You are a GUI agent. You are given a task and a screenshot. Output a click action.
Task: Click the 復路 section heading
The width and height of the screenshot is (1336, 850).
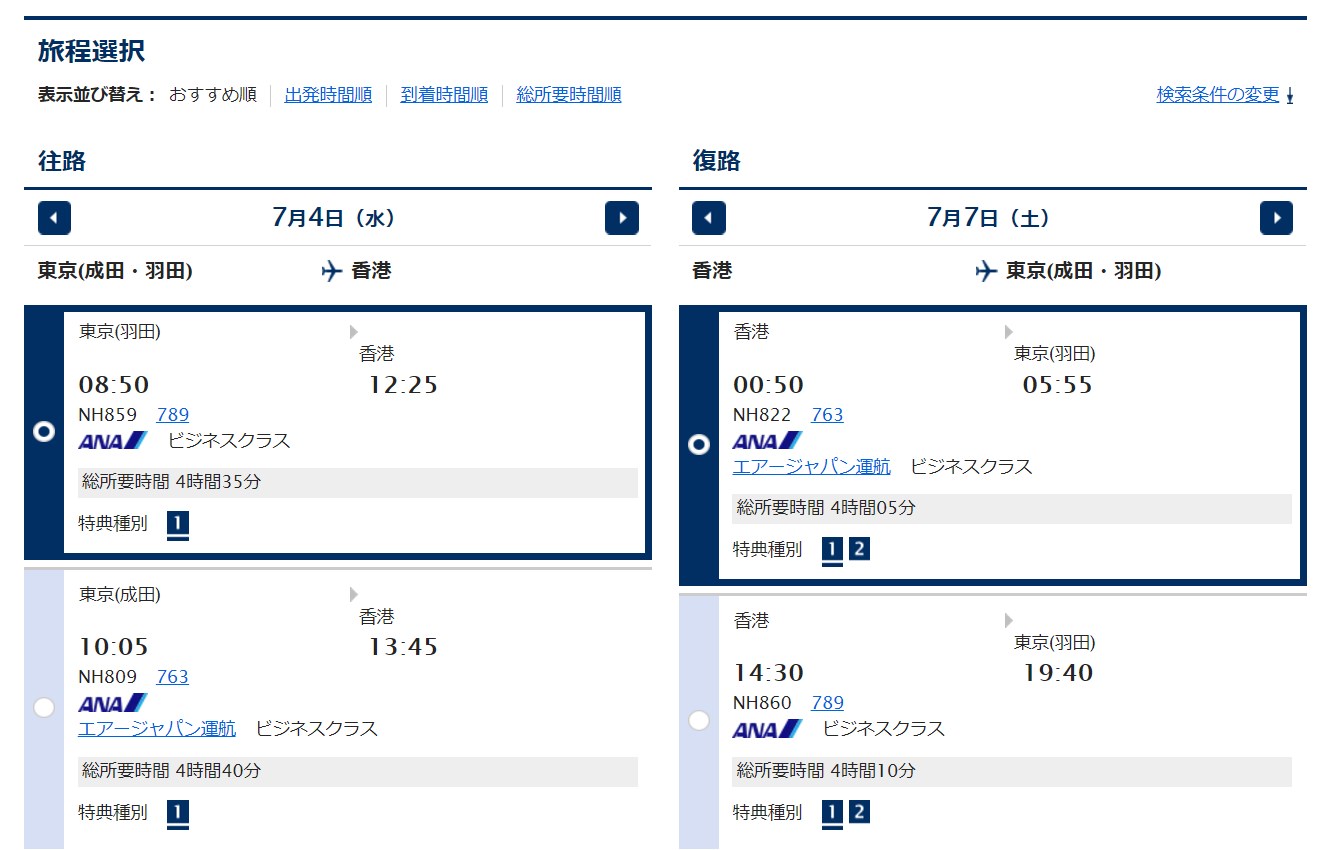click(x=717, y=160)
